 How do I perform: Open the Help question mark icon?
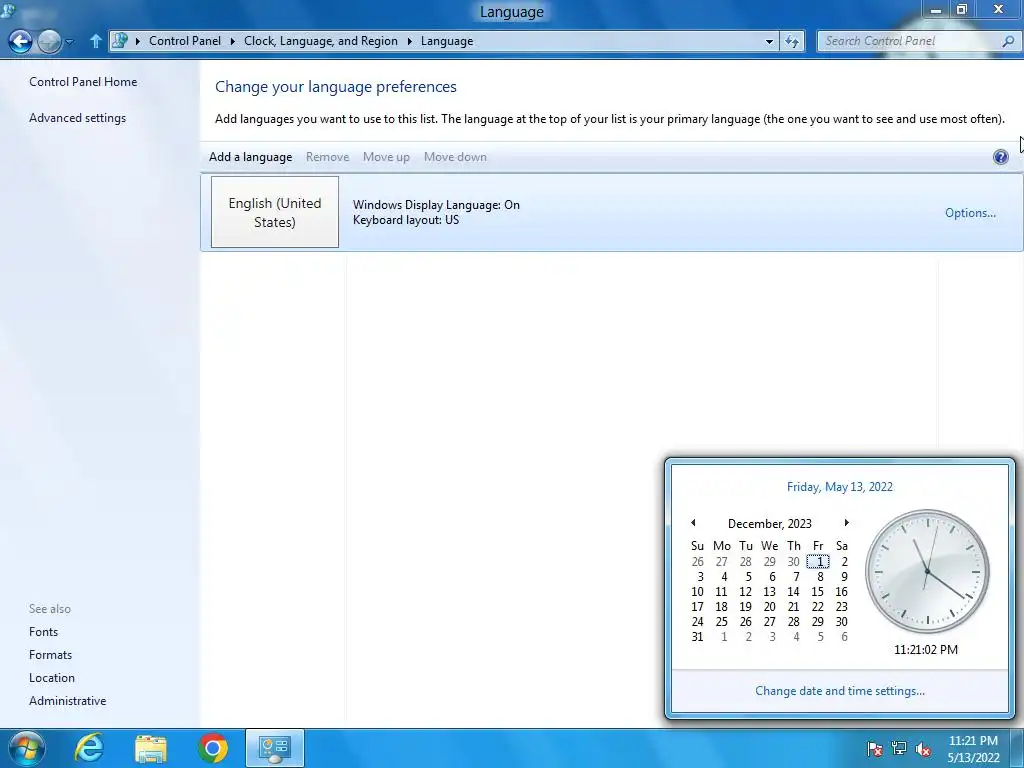point(1000,157)
